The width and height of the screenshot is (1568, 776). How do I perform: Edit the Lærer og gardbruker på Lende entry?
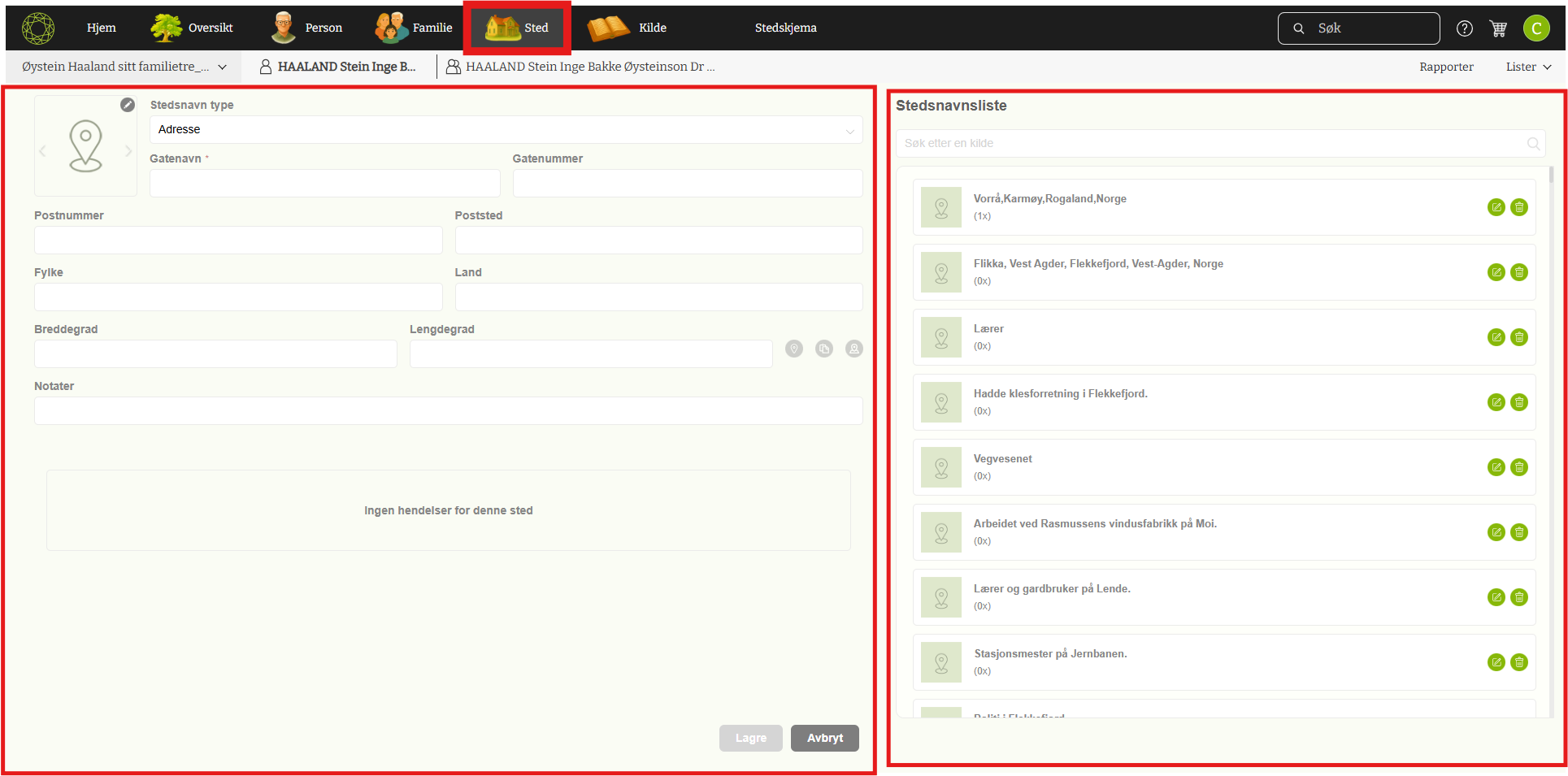(1496, 597)
